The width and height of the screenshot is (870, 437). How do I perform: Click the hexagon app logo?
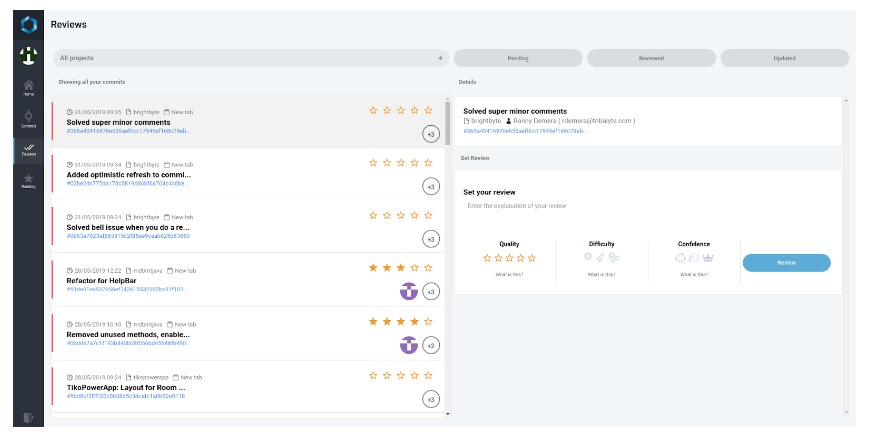pos(29,24)
